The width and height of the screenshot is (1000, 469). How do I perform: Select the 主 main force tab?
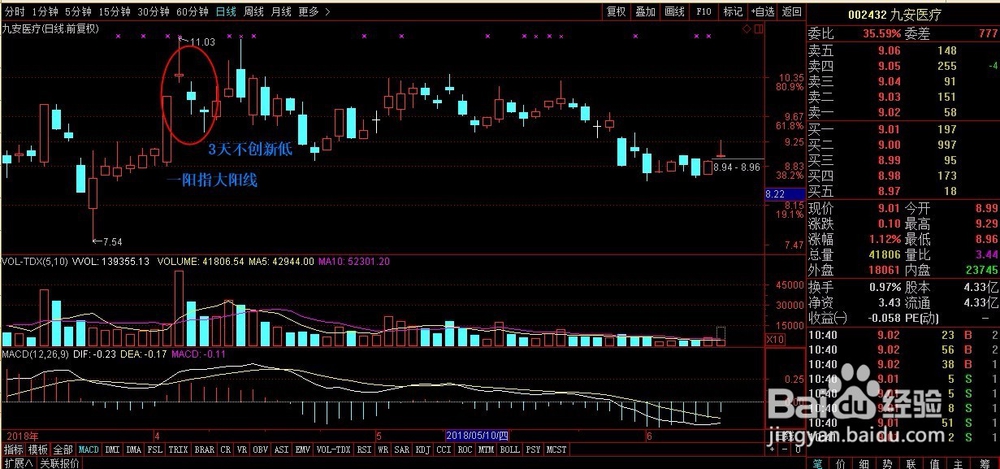[x=958, y=464]
